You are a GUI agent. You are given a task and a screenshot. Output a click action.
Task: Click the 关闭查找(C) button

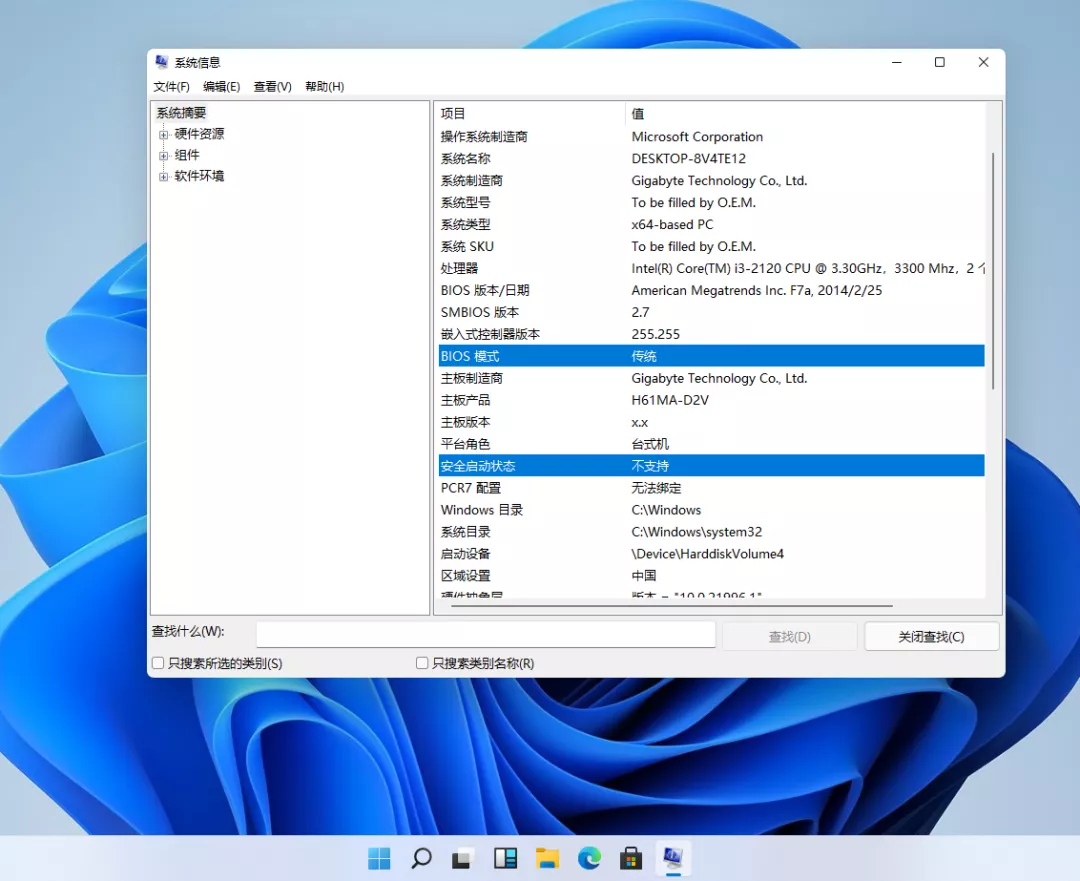(x=930, y=634)
